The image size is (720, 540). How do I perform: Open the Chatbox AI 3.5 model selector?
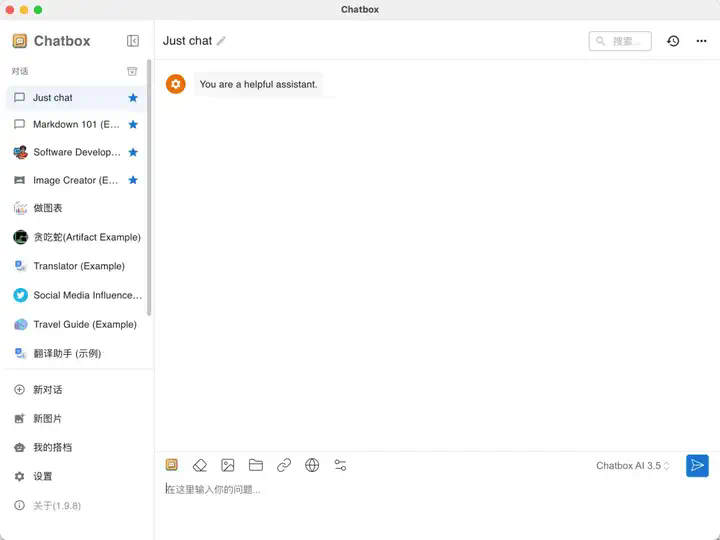tap(633, 466)
